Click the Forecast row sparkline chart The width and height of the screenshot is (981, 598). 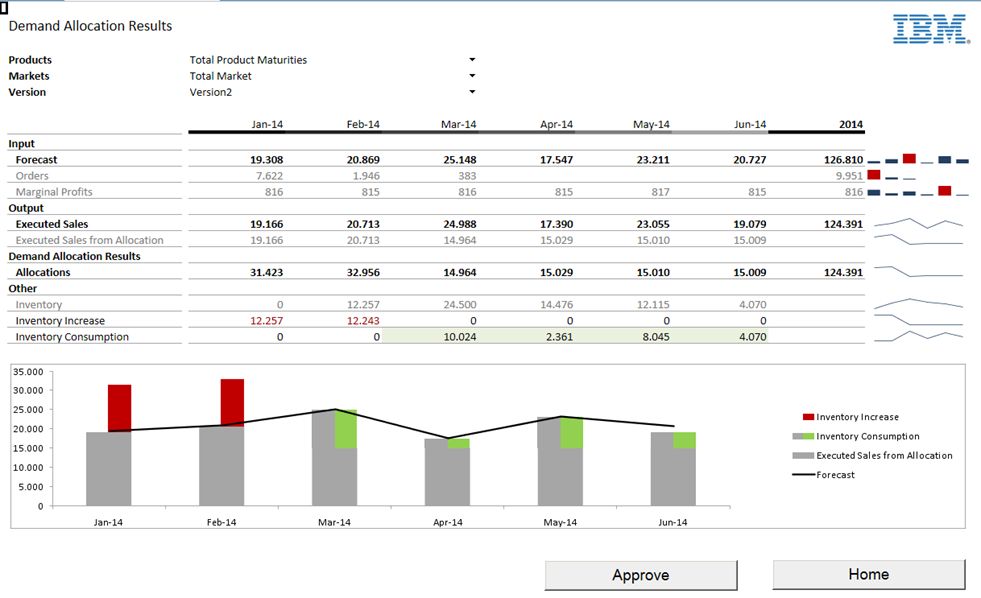coord(918,159)
